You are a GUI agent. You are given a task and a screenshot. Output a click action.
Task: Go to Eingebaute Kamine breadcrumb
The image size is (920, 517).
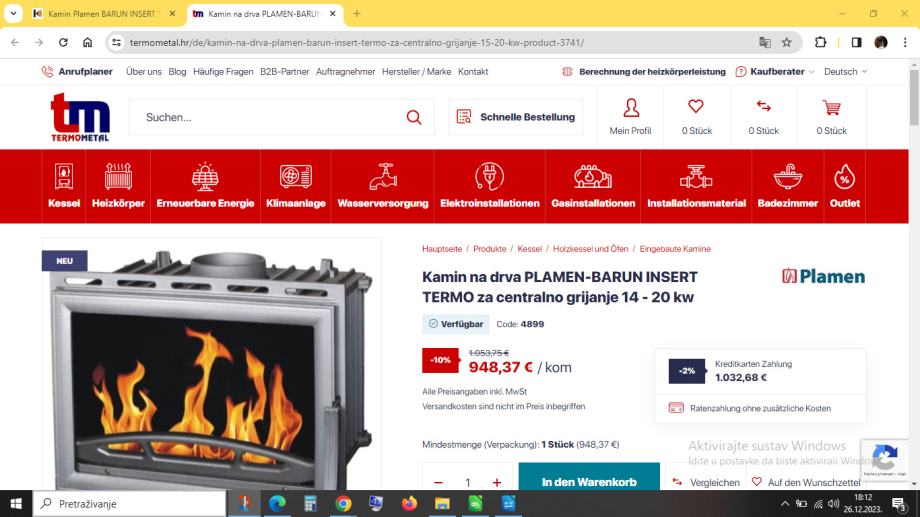675,249
